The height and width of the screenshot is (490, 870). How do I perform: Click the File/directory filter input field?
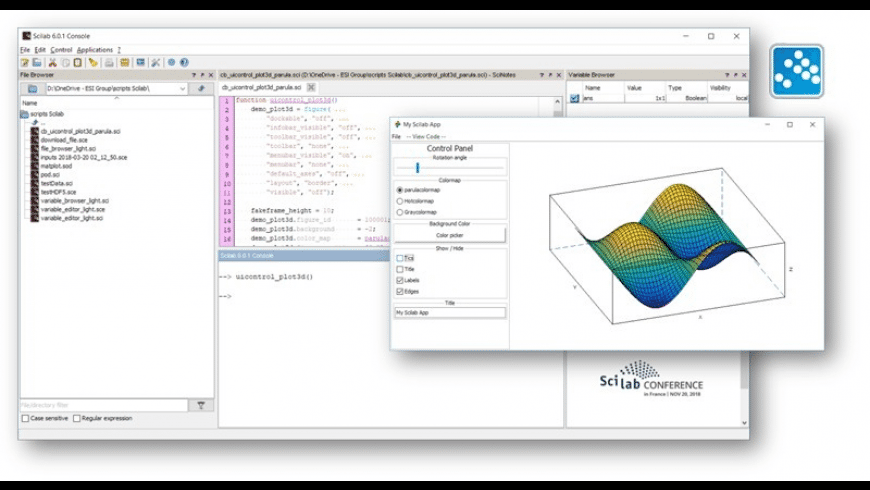104,406
